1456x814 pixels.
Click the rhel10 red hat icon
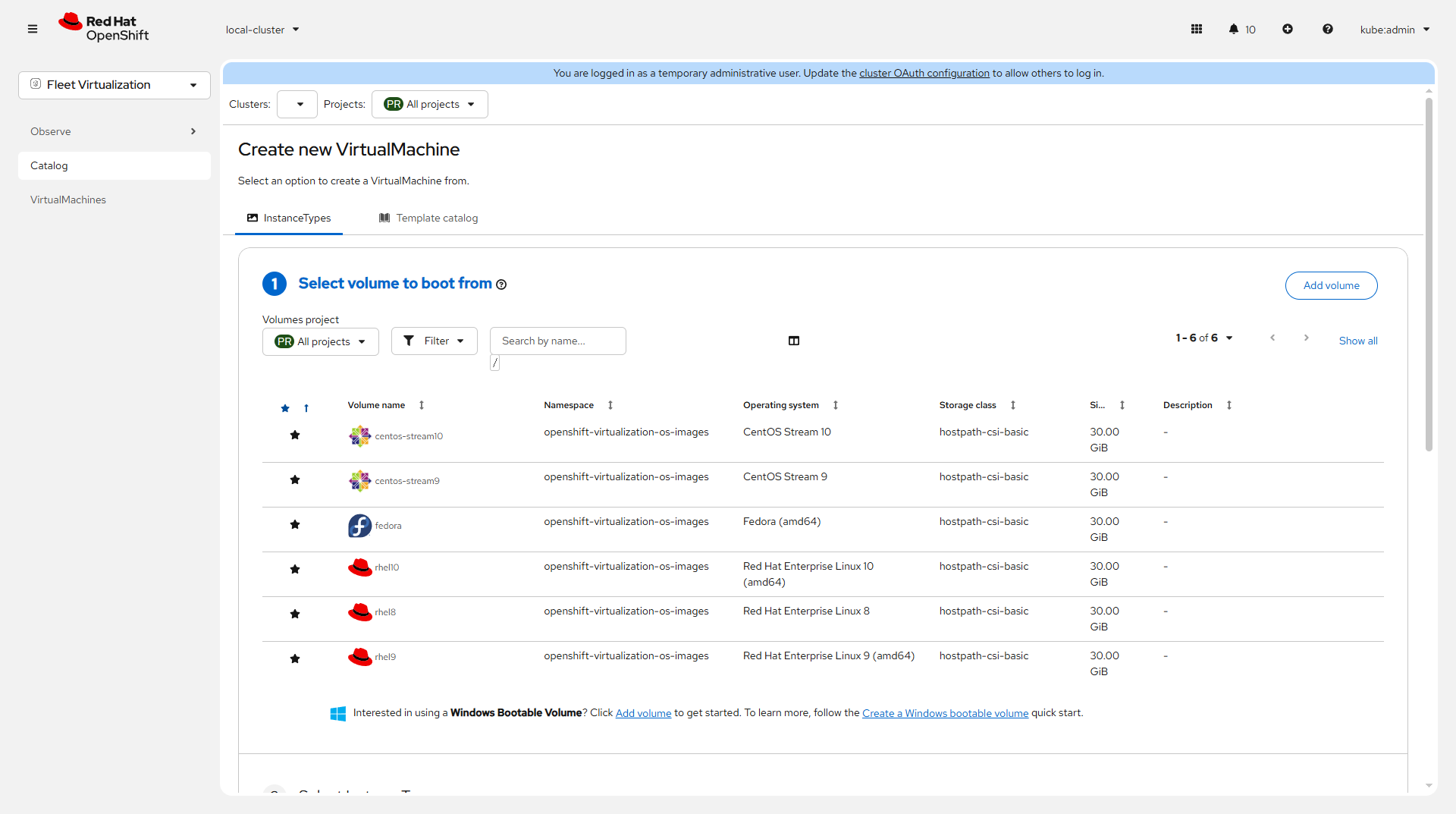359,567
